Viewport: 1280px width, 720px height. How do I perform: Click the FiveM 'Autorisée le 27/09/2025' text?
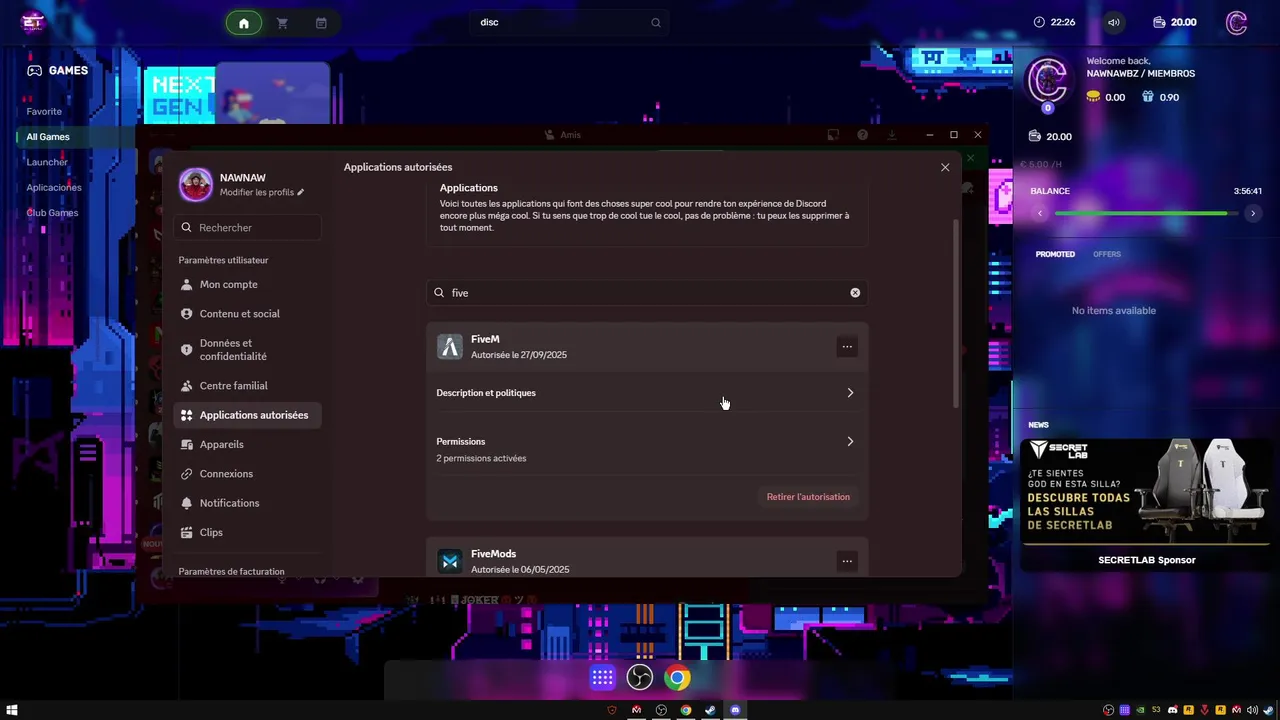[x=519, y=355]
